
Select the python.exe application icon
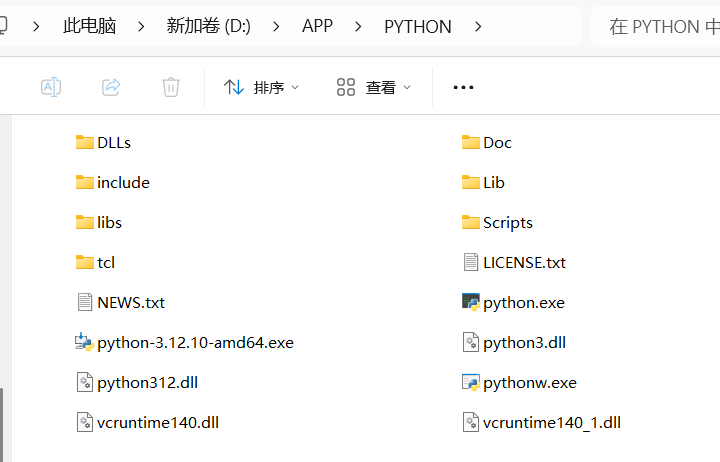point(471,302)
